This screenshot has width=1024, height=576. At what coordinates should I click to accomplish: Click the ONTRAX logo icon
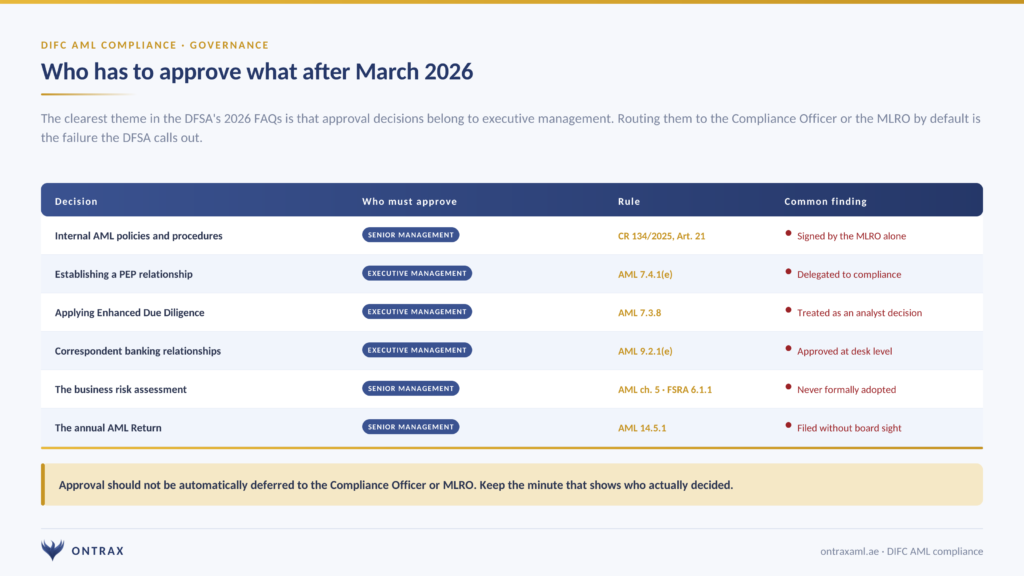coord(53,550)
